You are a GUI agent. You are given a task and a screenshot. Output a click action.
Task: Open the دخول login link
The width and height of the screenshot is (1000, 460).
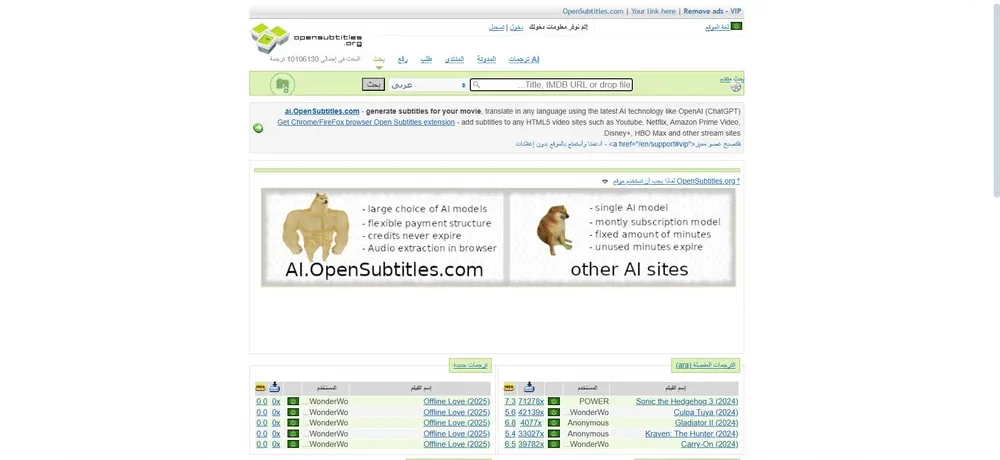click(517, 27)
